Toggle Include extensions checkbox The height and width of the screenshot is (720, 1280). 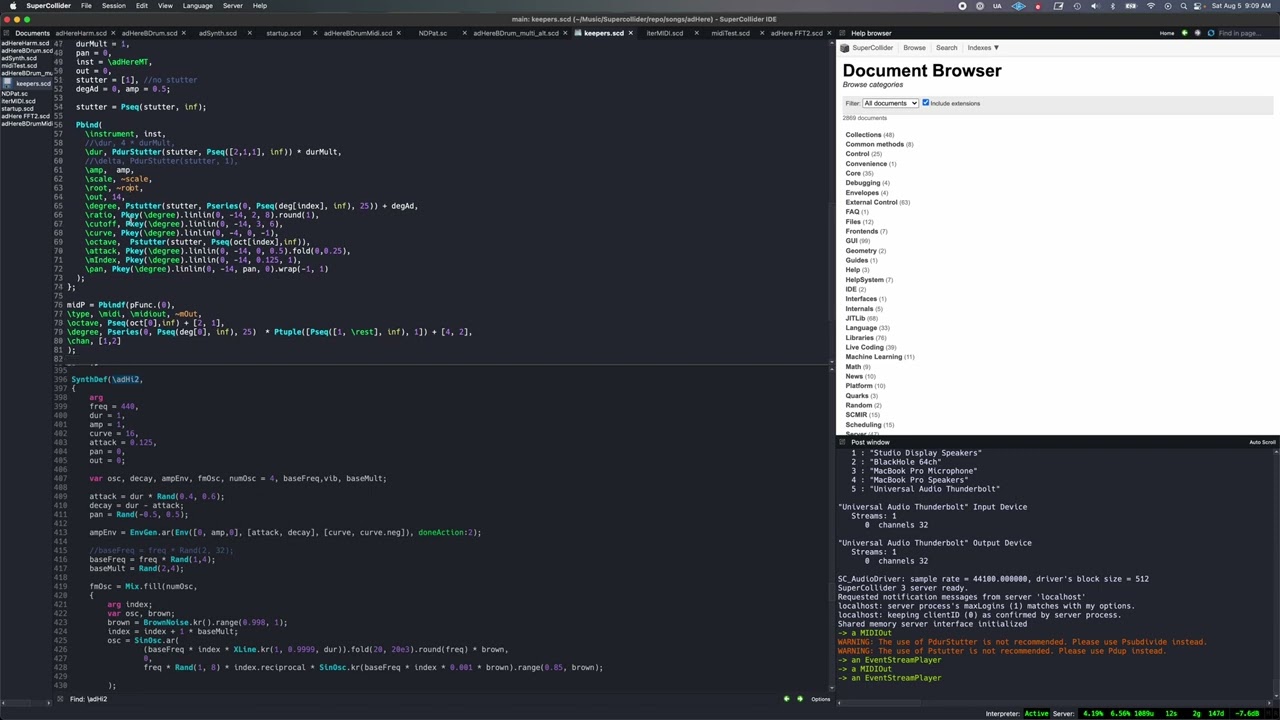pos(926,103)
